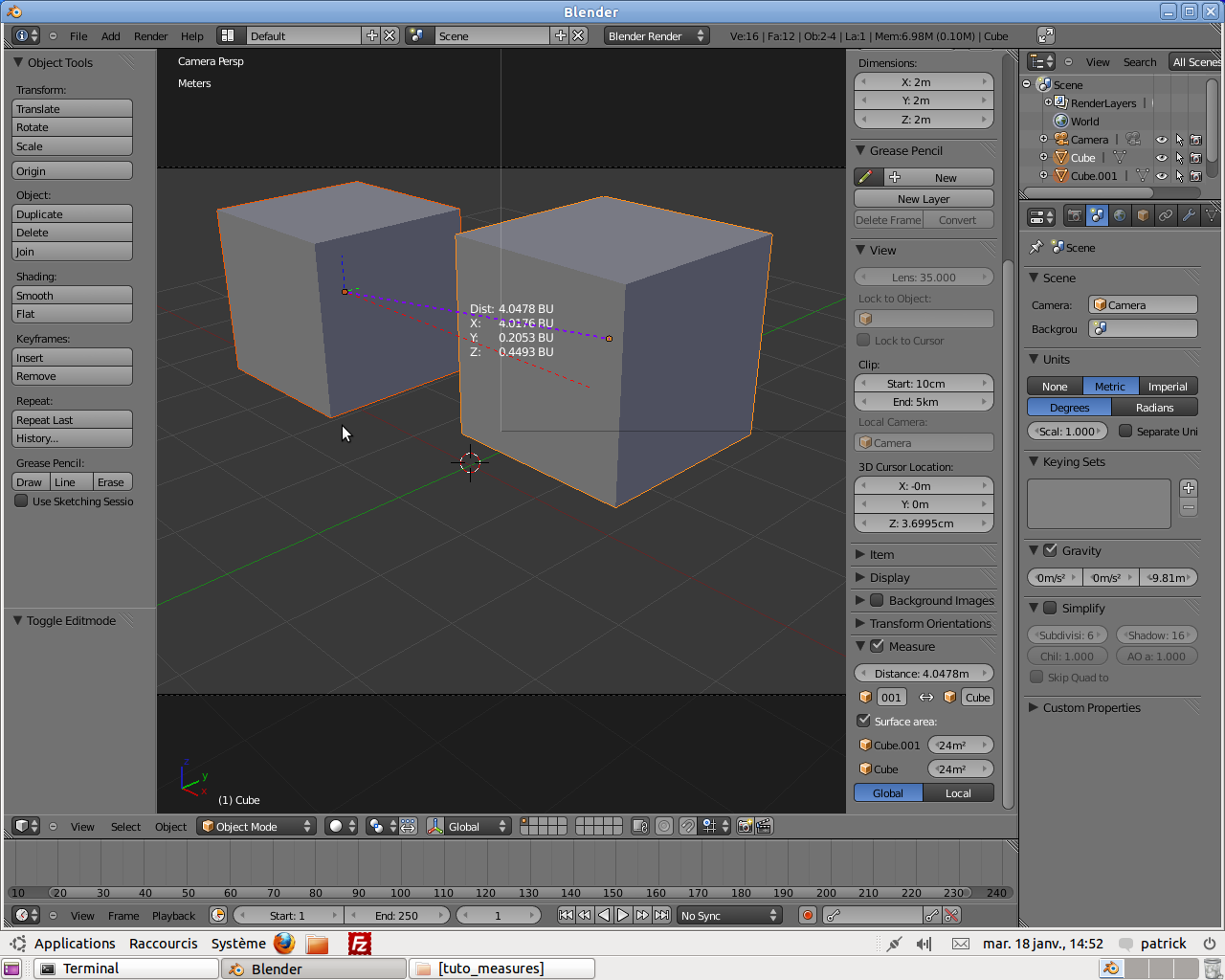This screenshot has height=980, width=1225.
Task: Open the No Sync dropdown in the timeline
Action: [x=729, y=915]
